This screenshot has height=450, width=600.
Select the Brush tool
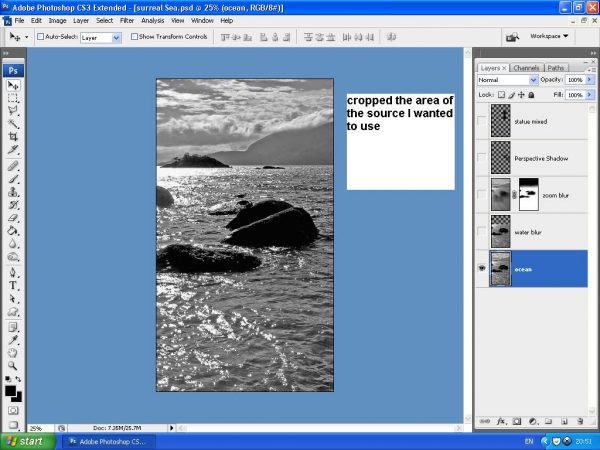(x=13, y=179)
